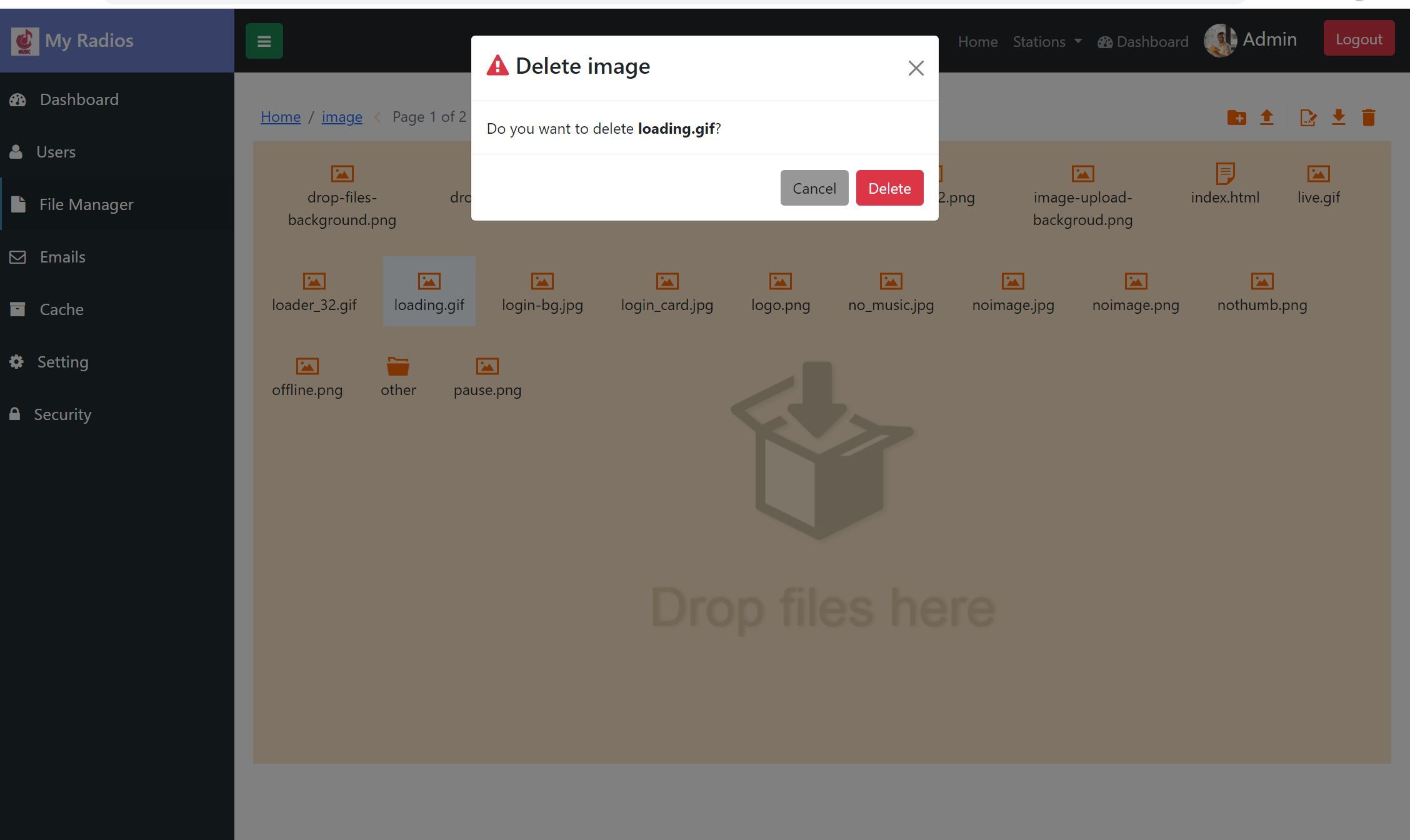Go to previous page arrow
1410x840 pixels.
coord(377,117)
